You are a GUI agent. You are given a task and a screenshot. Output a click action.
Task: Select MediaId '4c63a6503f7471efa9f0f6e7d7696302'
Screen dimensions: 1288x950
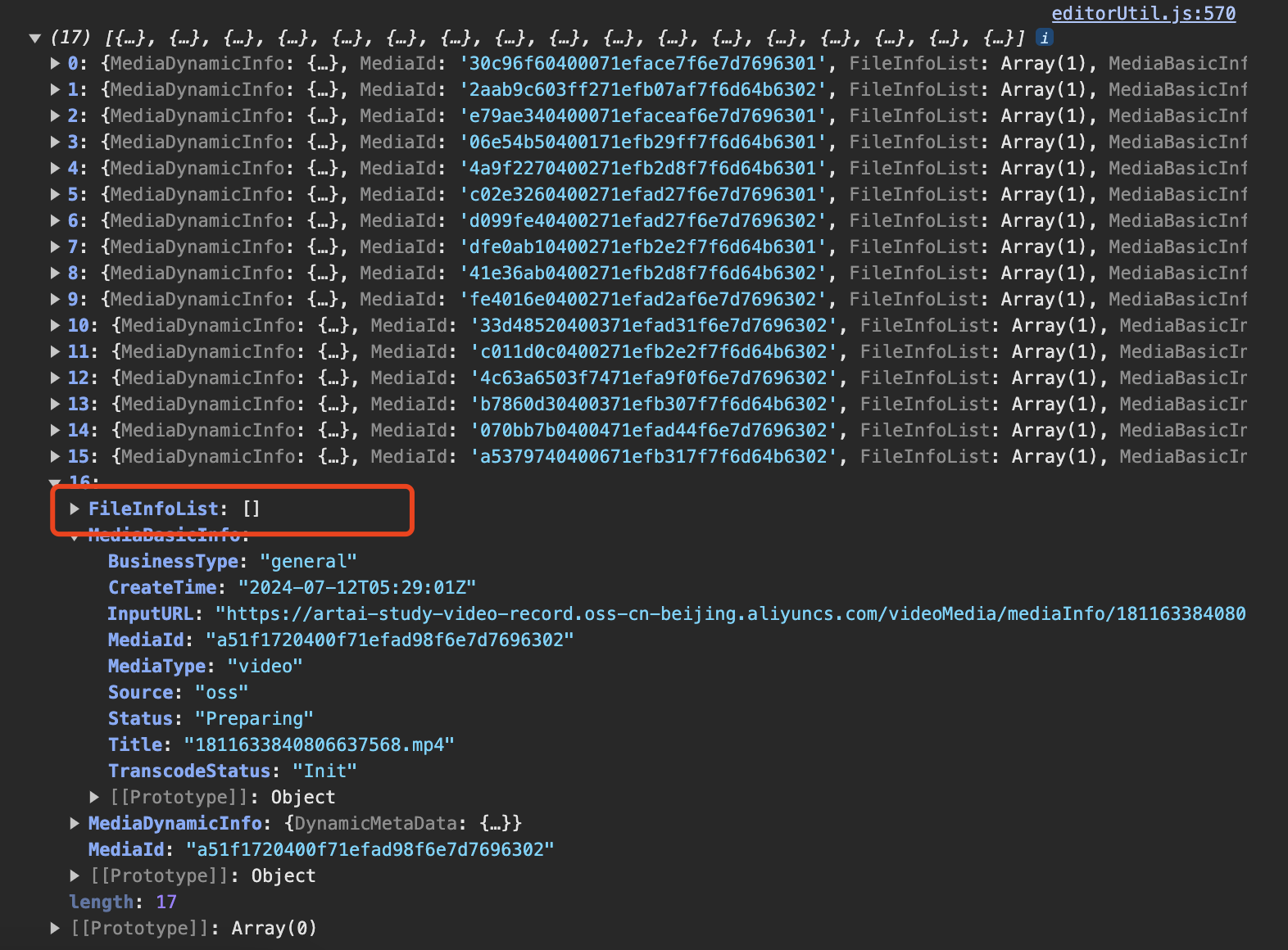click(653, 378)
